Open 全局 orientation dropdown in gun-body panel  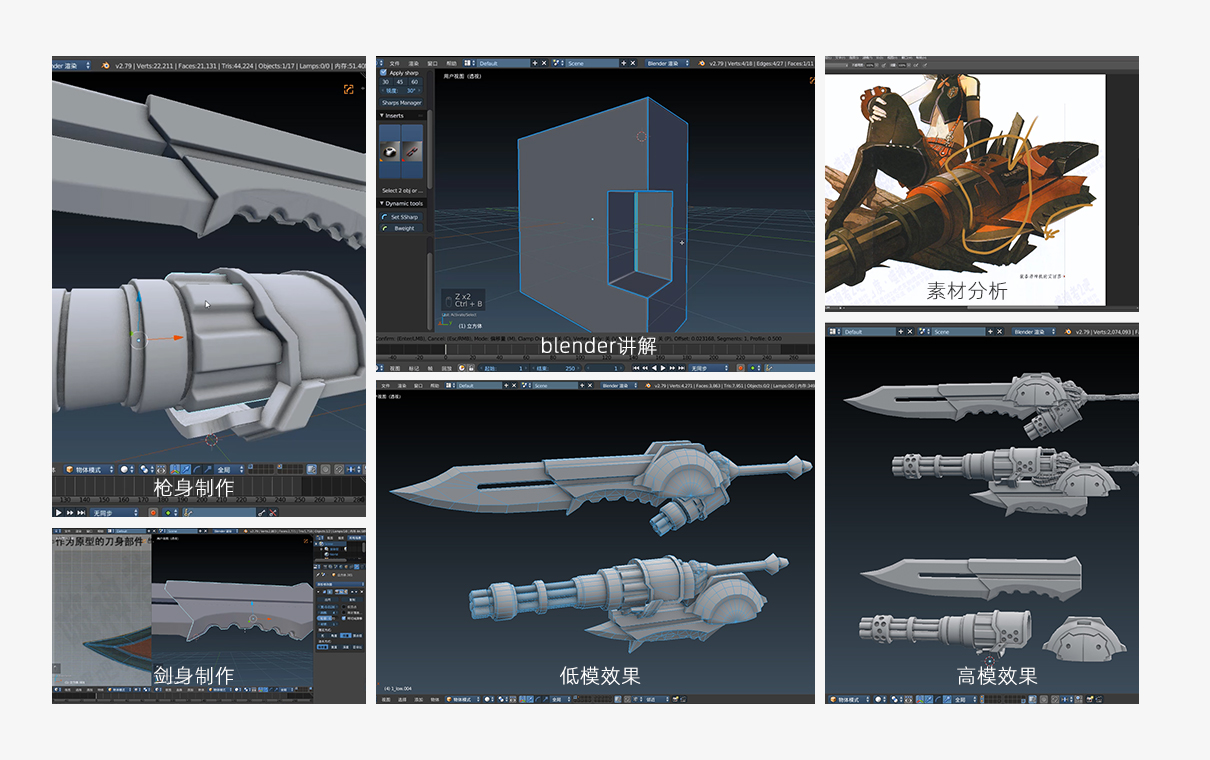point(229,469)
